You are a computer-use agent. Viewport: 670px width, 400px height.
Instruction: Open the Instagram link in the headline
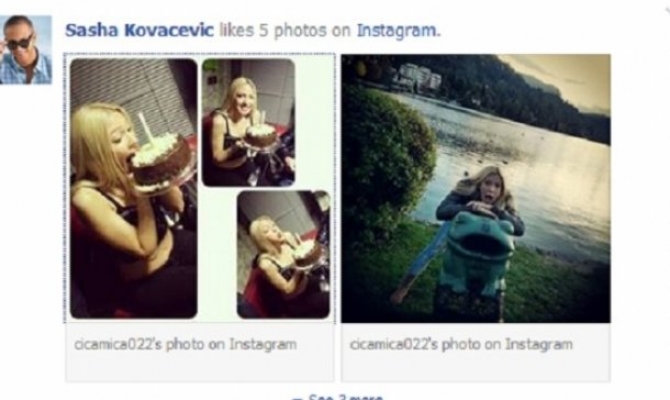click(x=398, y=30)
